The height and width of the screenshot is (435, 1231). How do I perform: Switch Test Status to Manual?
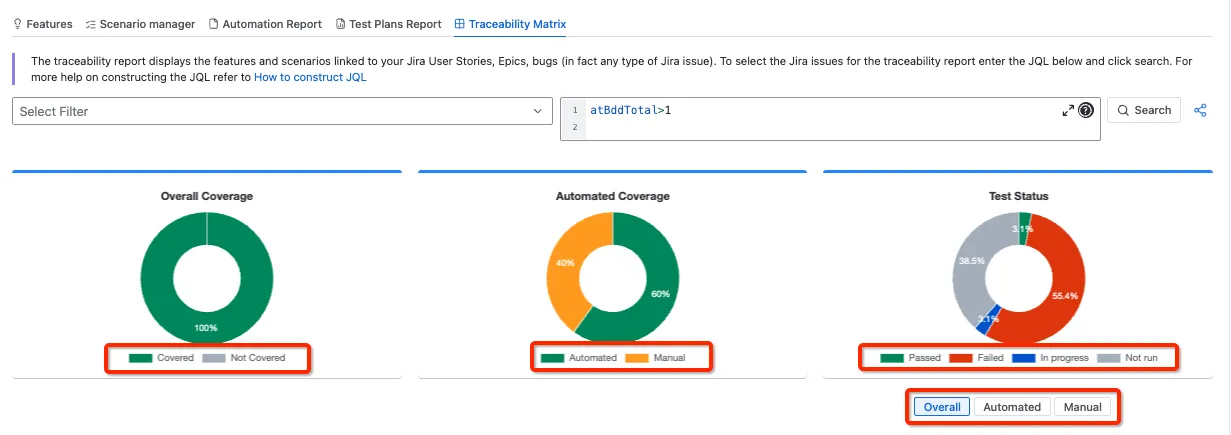tap(1082, 407)
